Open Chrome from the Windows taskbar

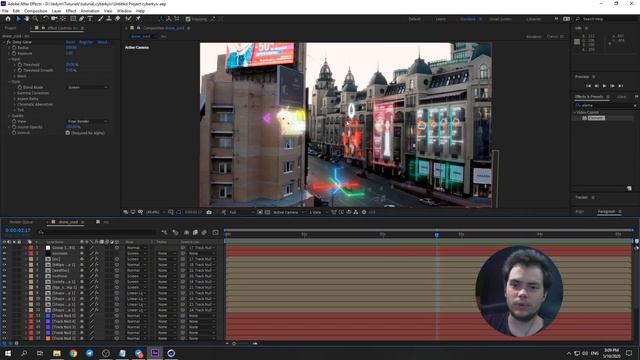pos(73,353)
